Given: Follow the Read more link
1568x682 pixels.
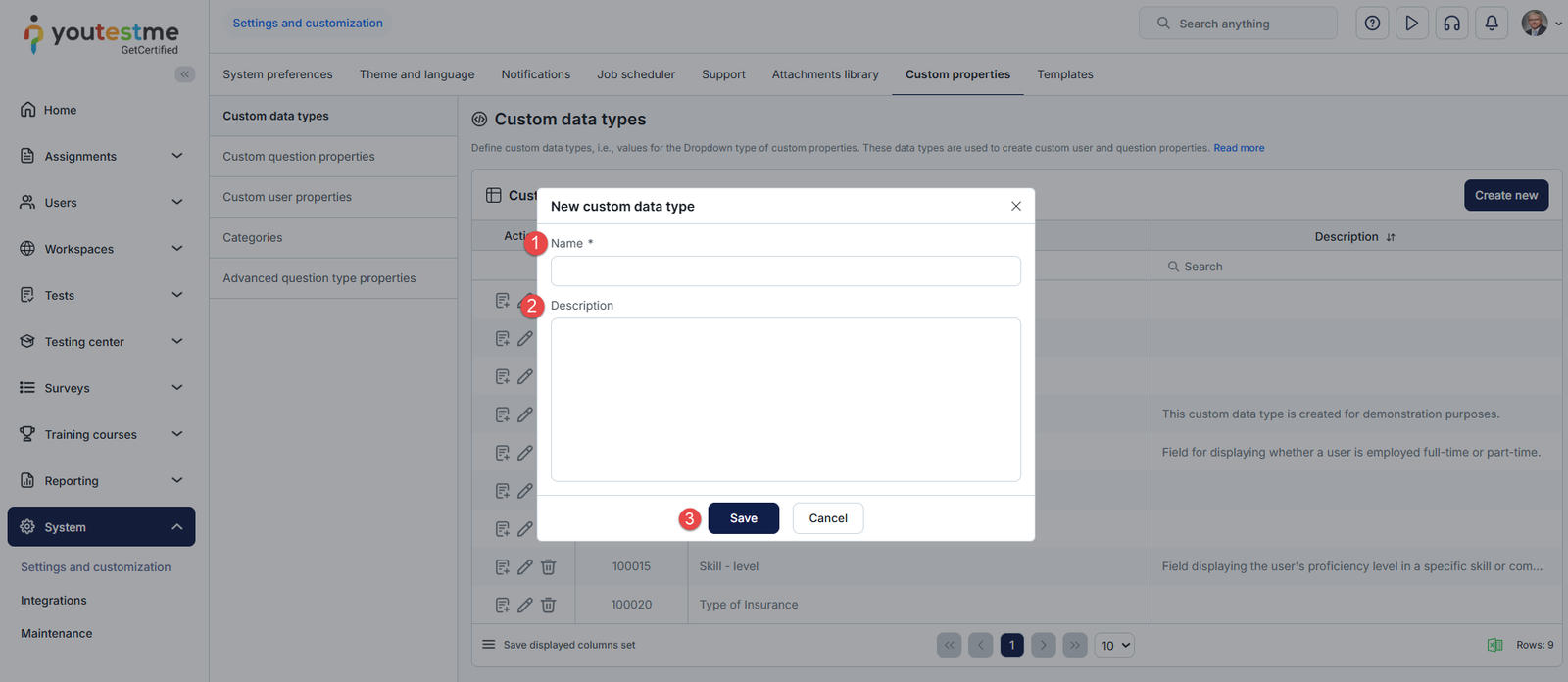Looking at the screenshot, I should pyautogui.click(x=1239, y=148).
